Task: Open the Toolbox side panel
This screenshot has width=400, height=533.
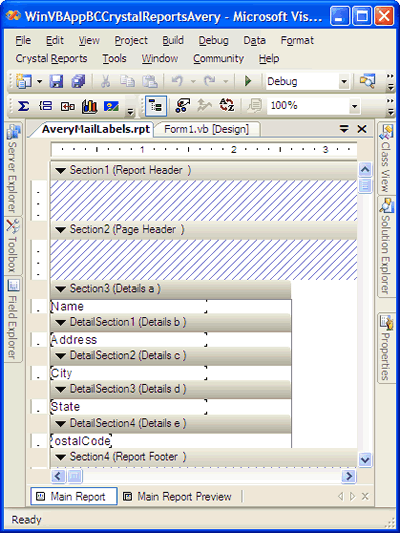Action: [x=13, y=246]
